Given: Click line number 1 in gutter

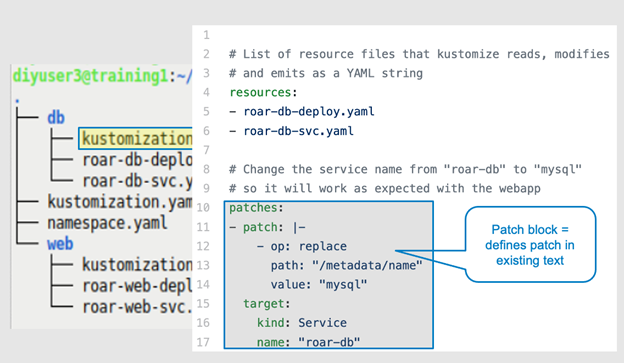Looking at the screenshot, I should 206,35.
